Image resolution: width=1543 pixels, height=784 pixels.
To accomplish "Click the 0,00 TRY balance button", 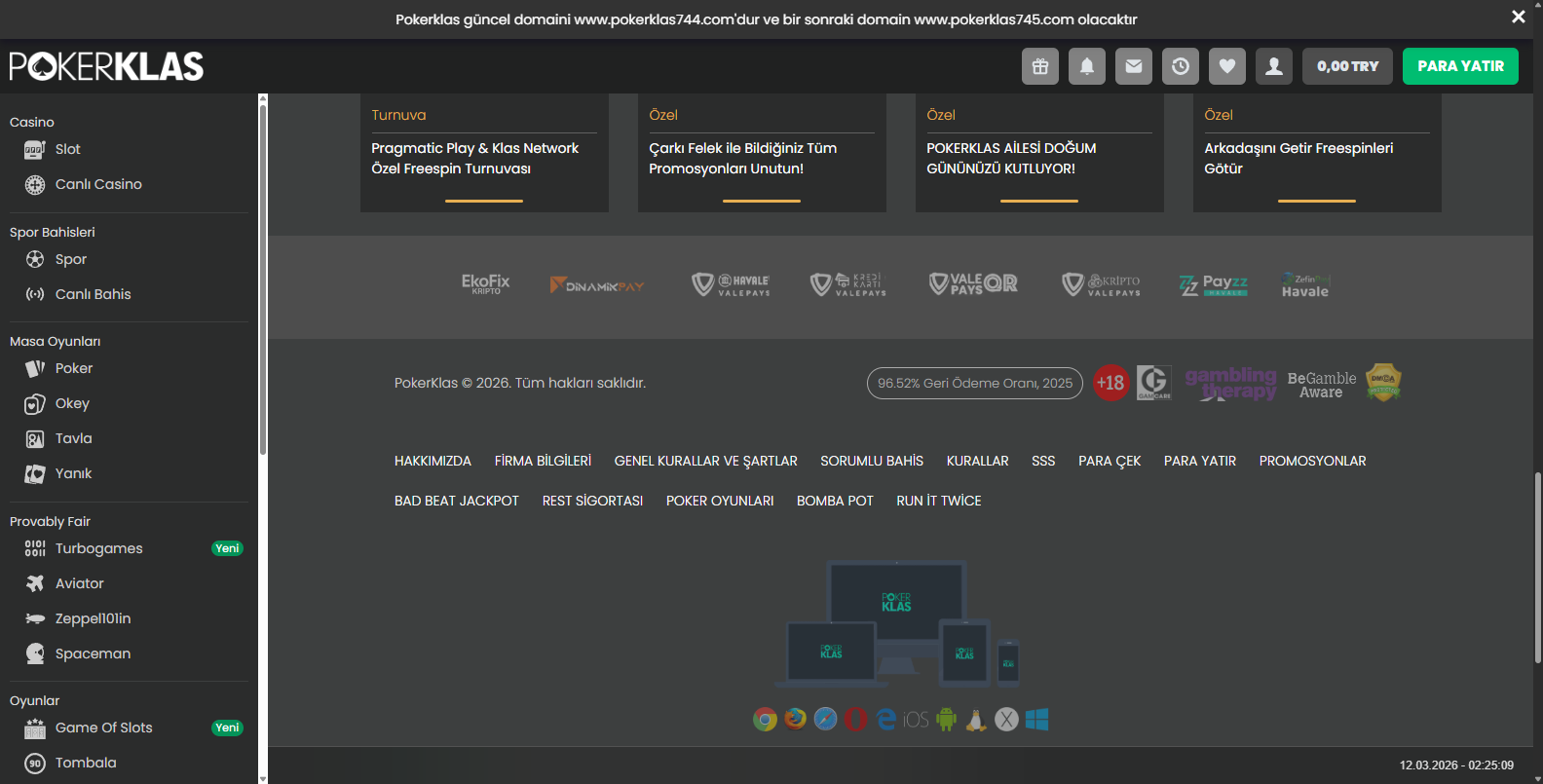I will click(1347, 66).
